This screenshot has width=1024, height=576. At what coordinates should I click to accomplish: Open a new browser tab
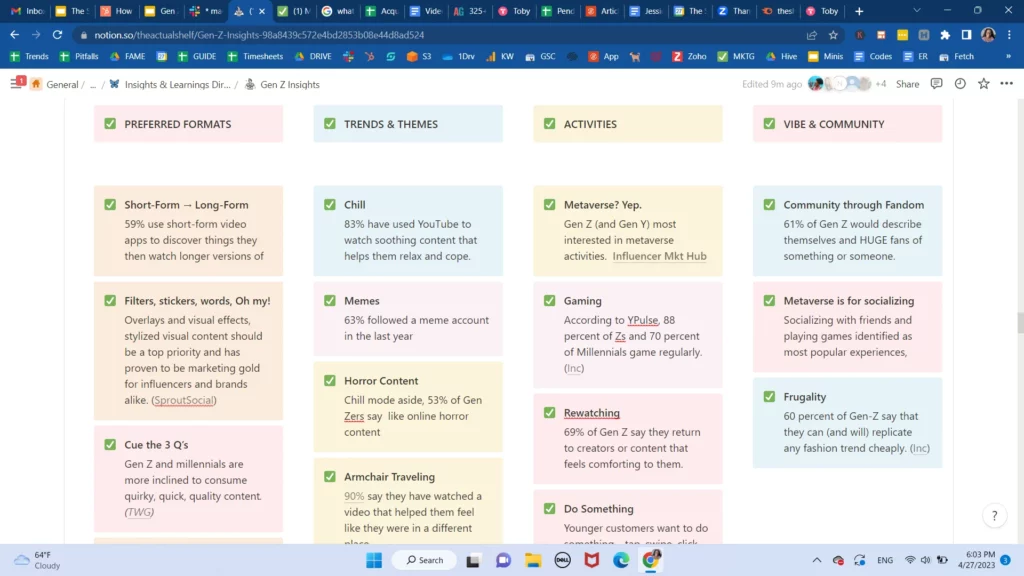click(860, 11)
